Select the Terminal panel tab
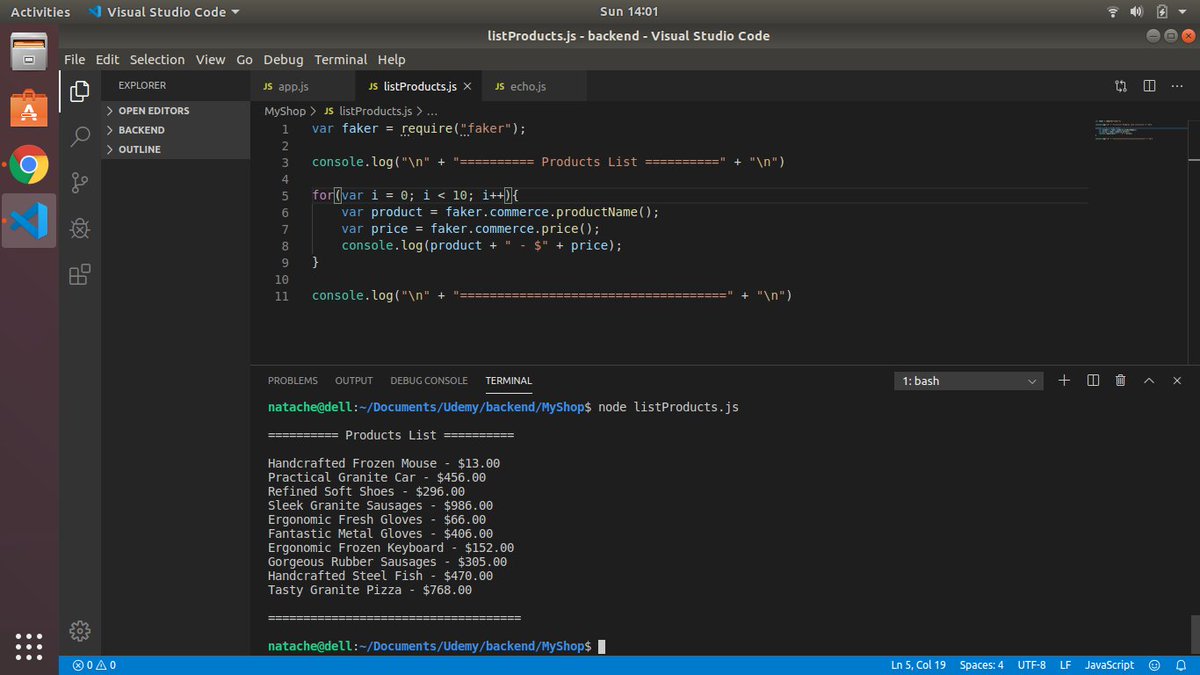 click(509, 381)
